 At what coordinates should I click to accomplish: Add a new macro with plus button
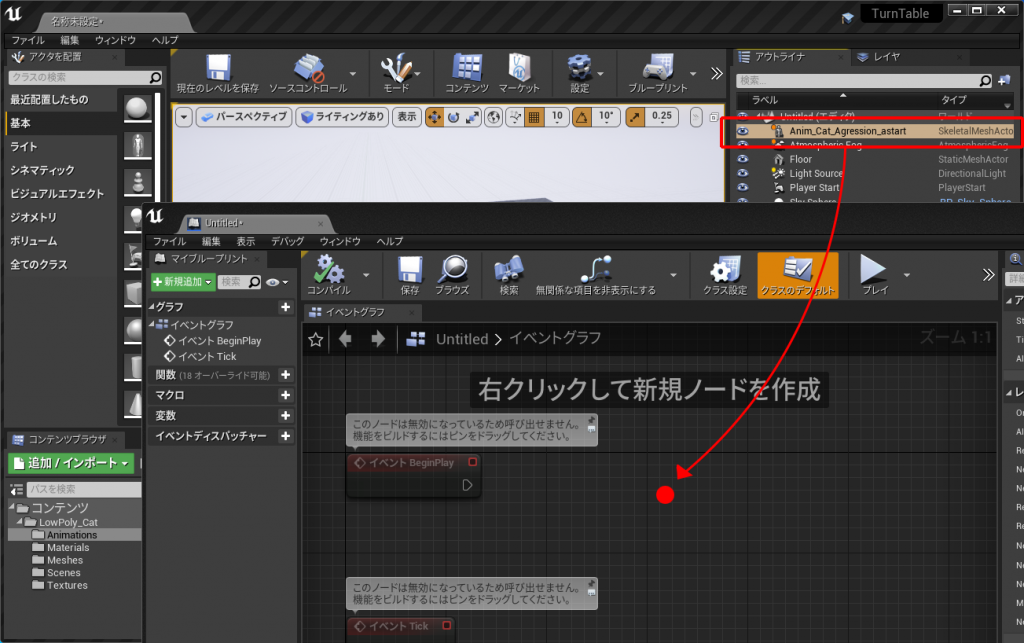click(285, 396)
